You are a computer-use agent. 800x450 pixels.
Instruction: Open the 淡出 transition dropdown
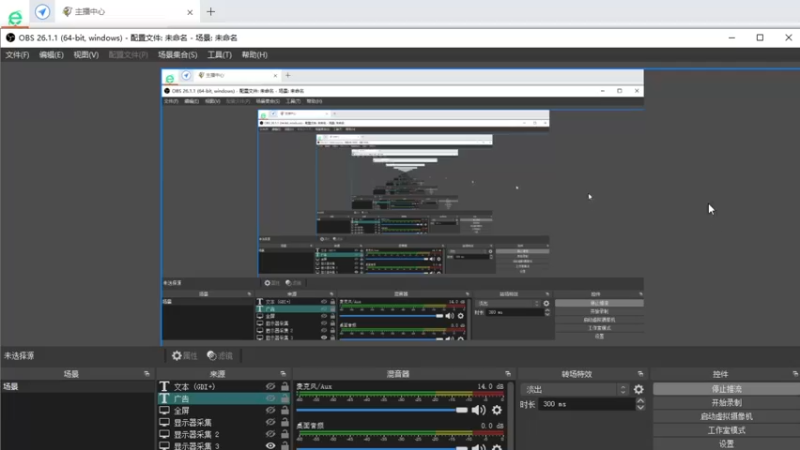pyautogui.click(x=575, y=390)
